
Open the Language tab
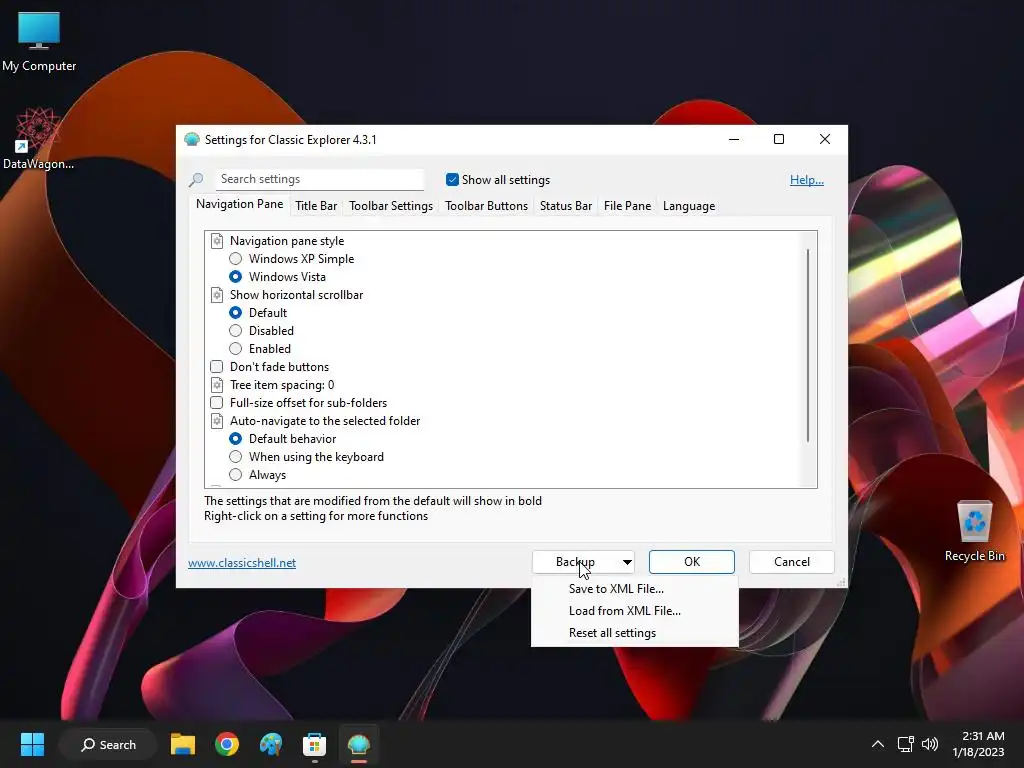click(688, 206)
